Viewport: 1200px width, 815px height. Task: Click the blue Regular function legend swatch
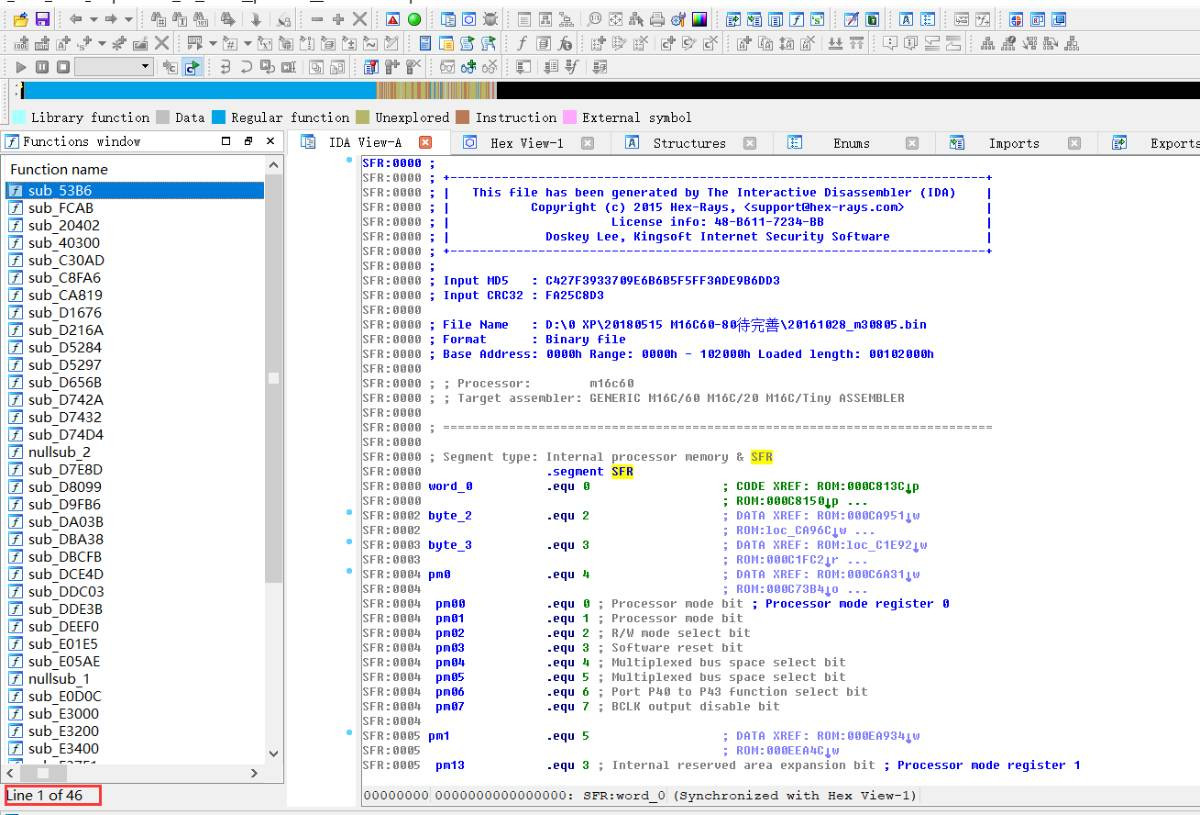click(219, 117)
